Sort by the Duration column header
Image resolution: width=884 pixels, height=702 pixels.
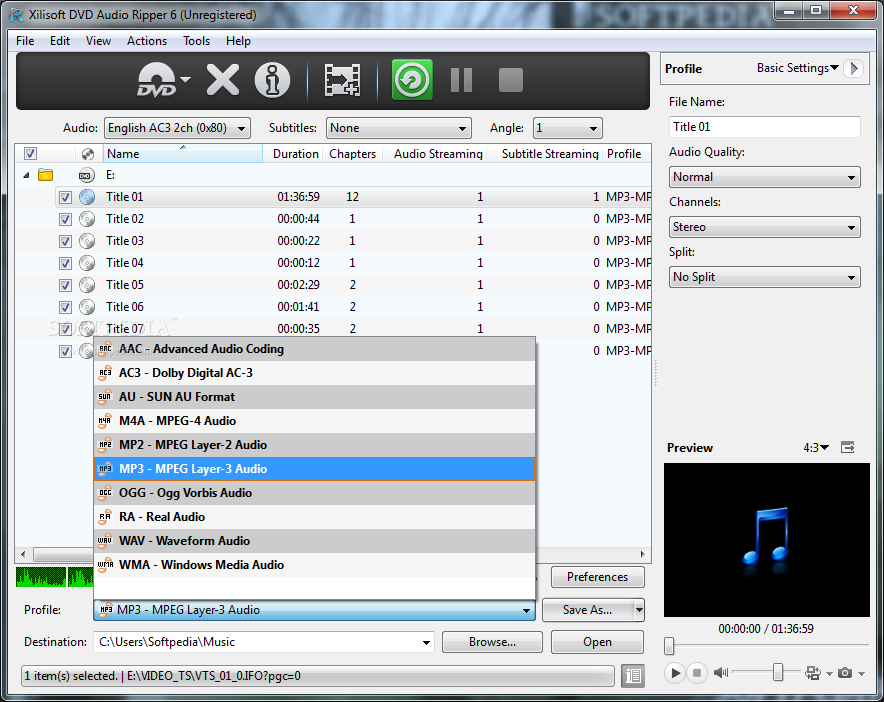click(x=293, y=154)
